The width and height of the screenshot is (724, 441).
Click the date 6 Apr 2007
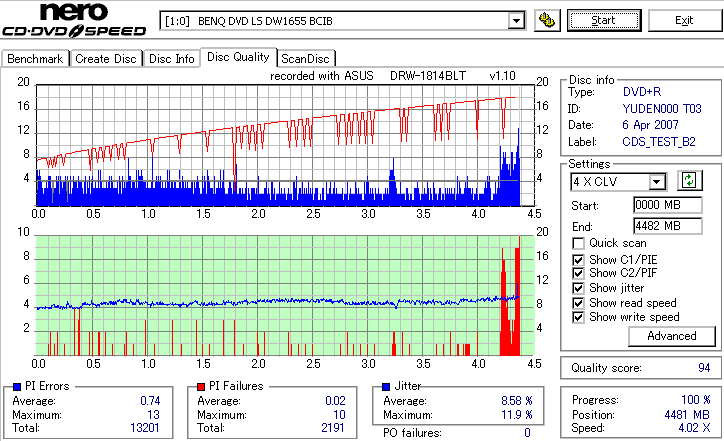tap(650, 125)
